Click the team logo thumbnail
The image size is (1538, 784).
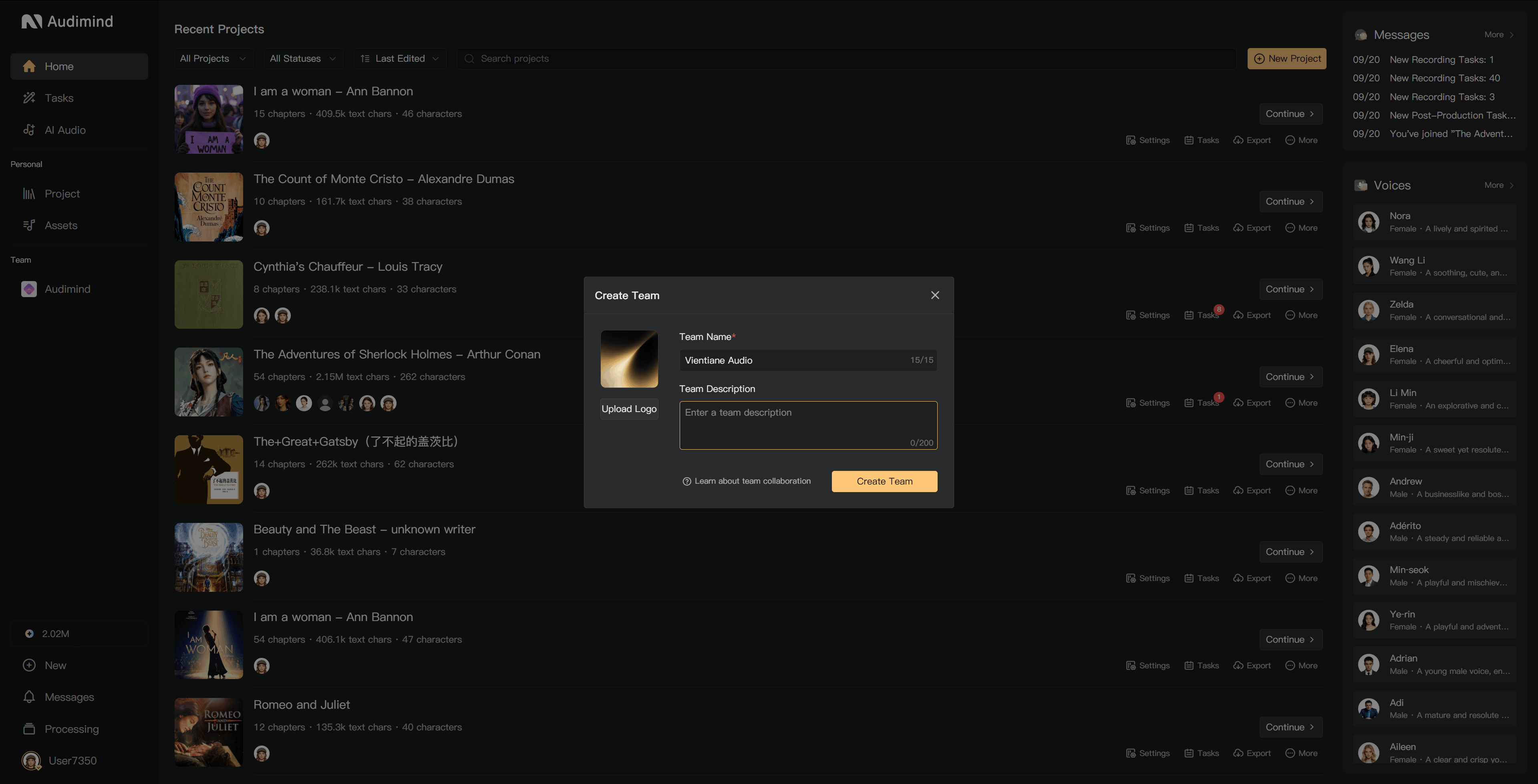(x=629, y=359)
